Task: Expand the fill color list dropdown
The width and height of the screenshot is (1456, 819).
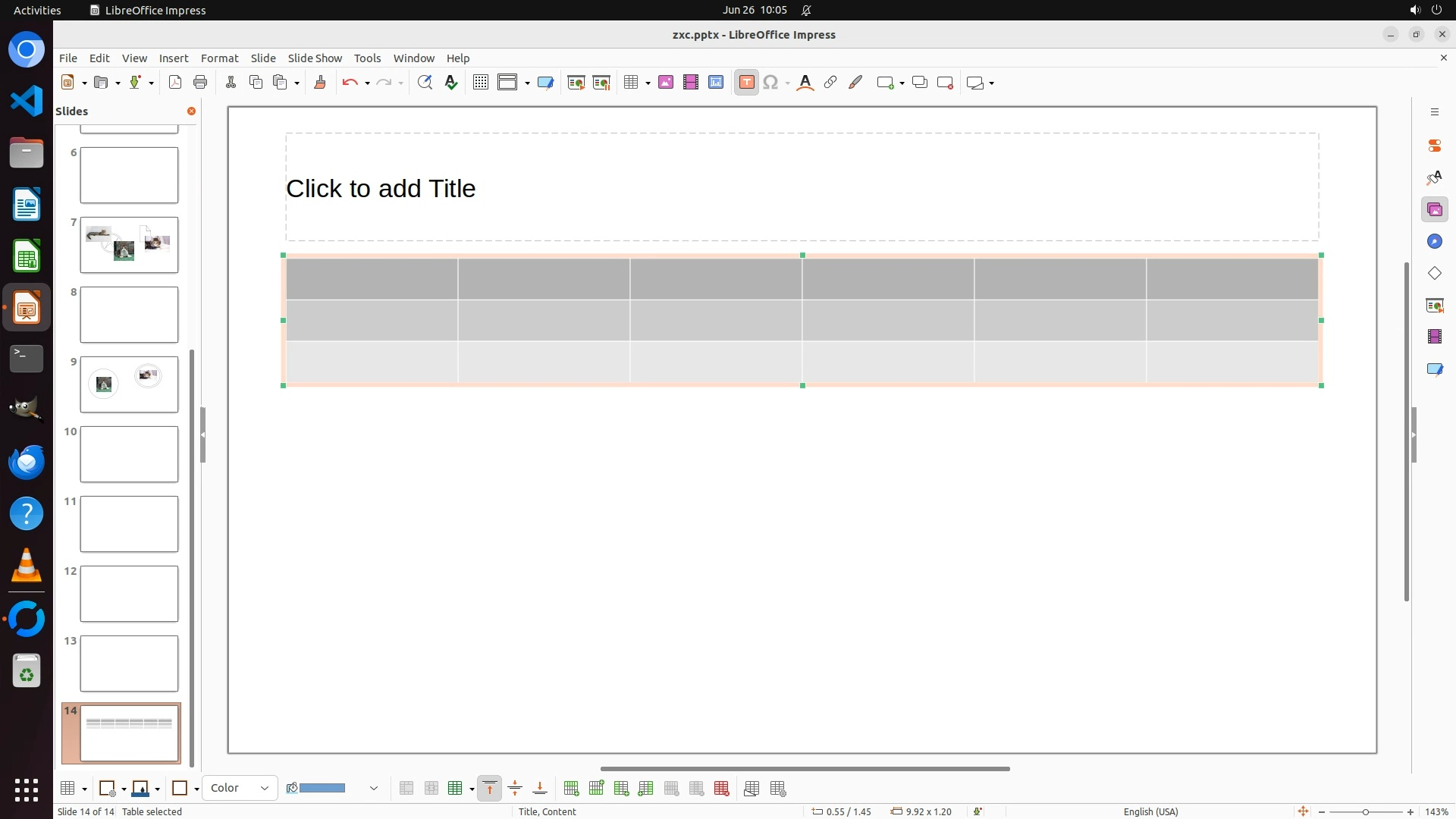Action: click(373, 789)
